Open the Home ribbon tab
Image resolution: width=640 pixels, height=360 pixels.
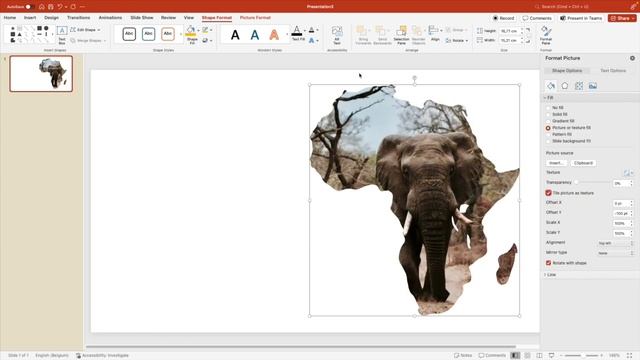(10, 18)
